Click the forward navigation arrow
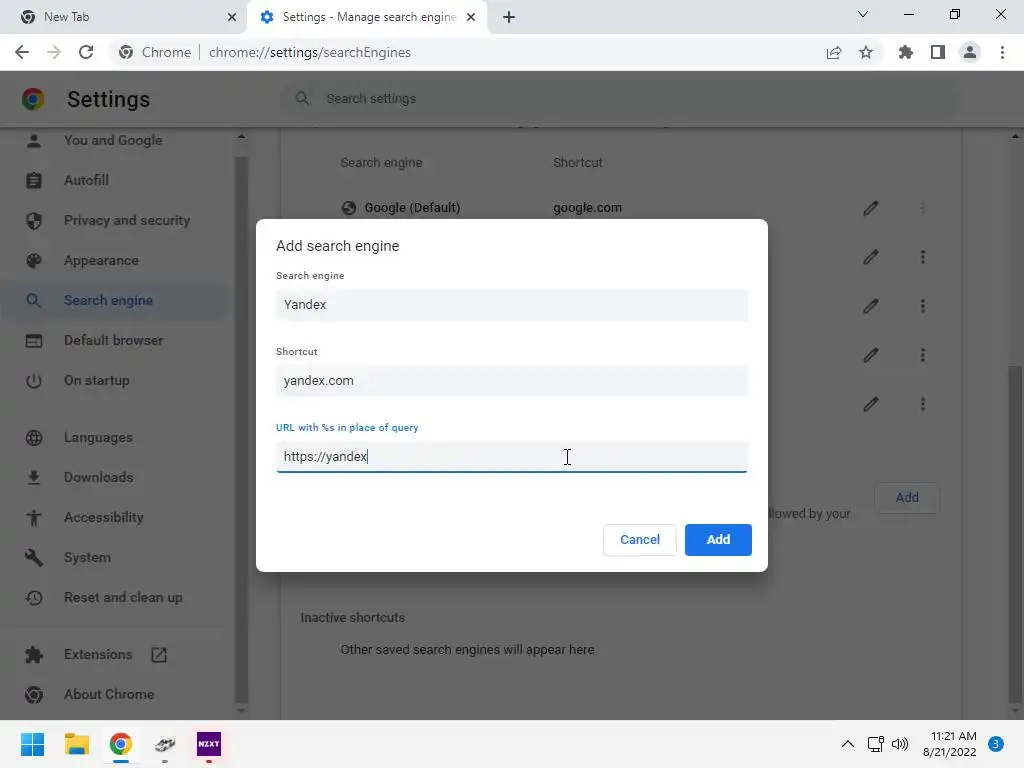Image resolution: width=1024 pixels, height=768 pixels. click(x=54, y=52)
